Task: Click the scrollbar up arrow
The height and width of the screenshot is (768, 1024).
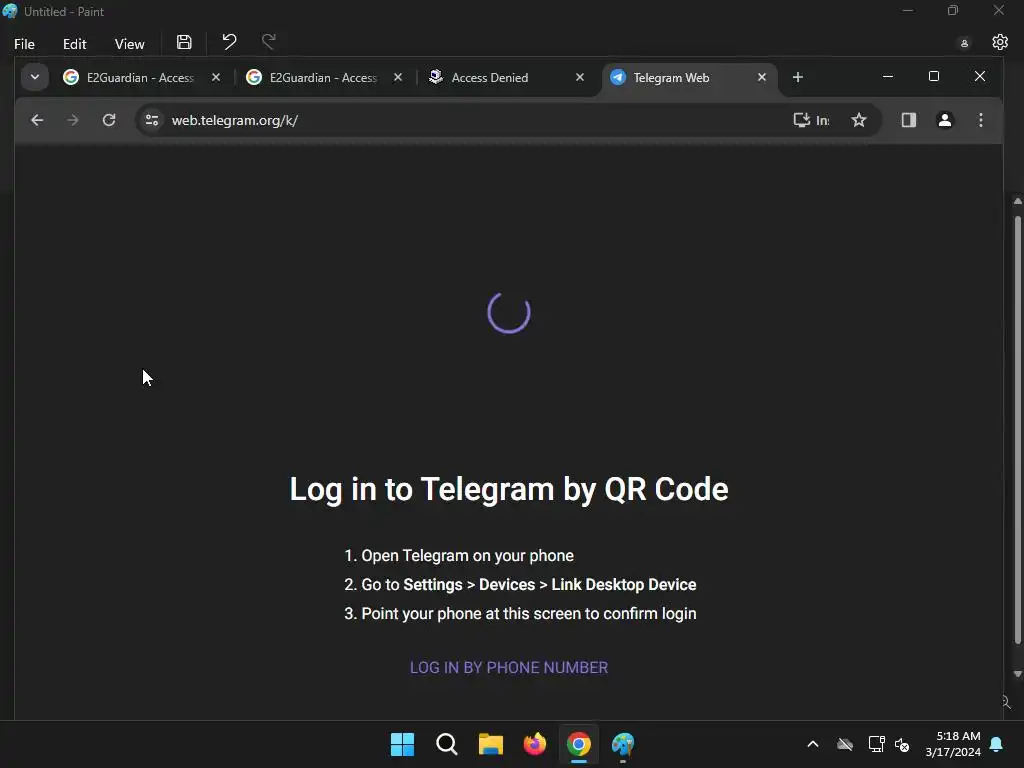Action: tap(1017, 202)
